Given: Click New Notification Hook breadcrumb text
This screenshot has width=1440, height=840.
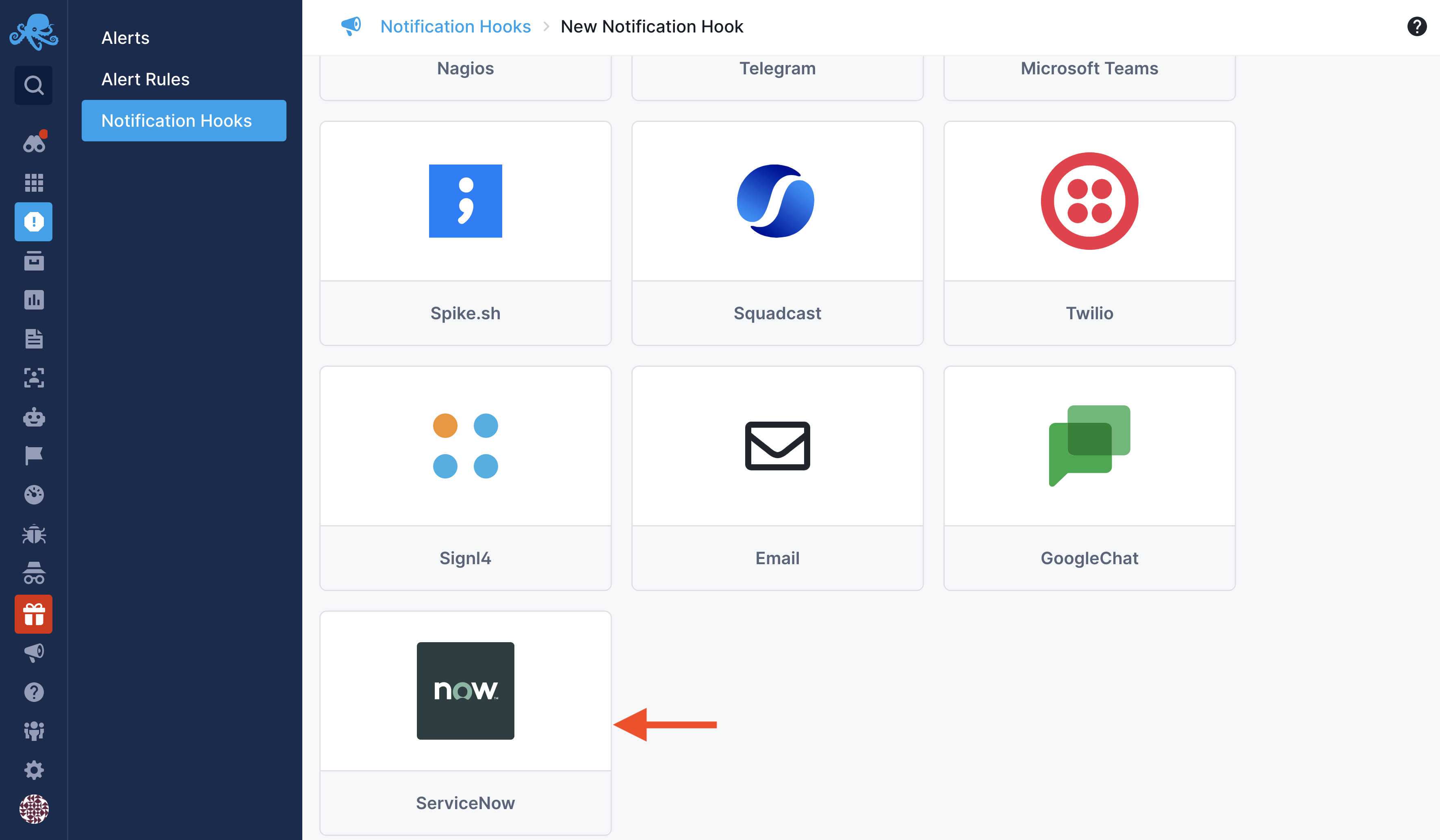Looking at the screenshot, I should 651,26.
